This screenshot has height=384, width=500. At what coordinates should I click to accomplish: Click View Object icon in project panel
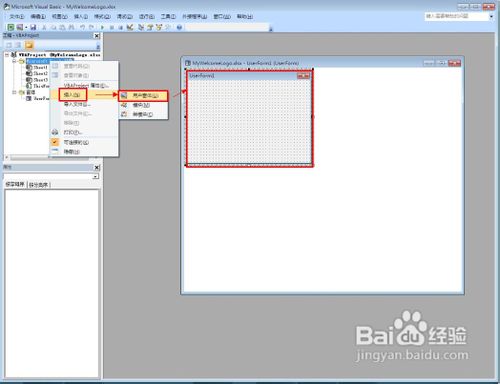click(19, 45)
